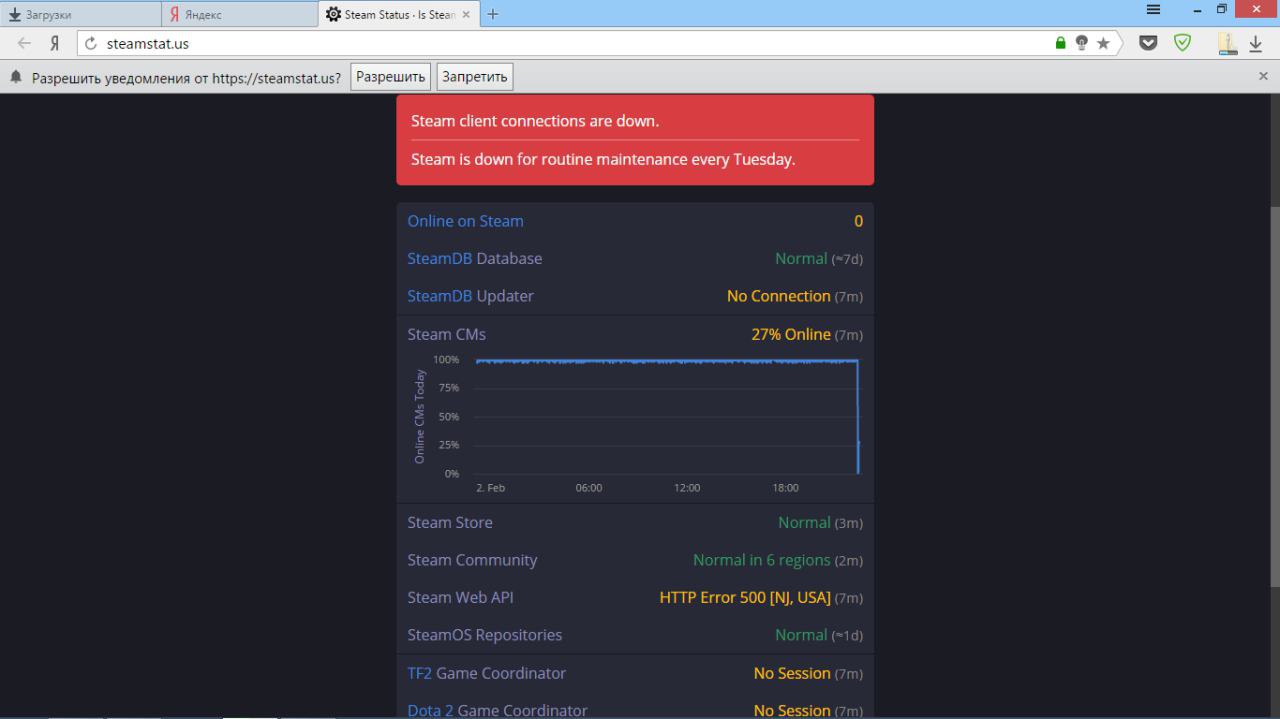
Task: Open SteamDB link in Database row
Action: click(439, 258)
